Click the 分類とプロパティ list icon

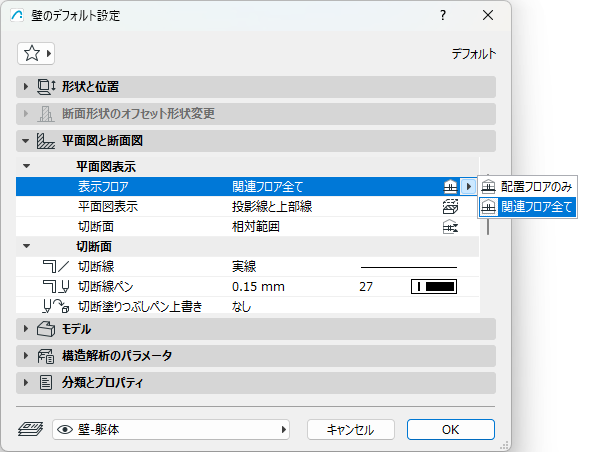[x=46, y=383]
